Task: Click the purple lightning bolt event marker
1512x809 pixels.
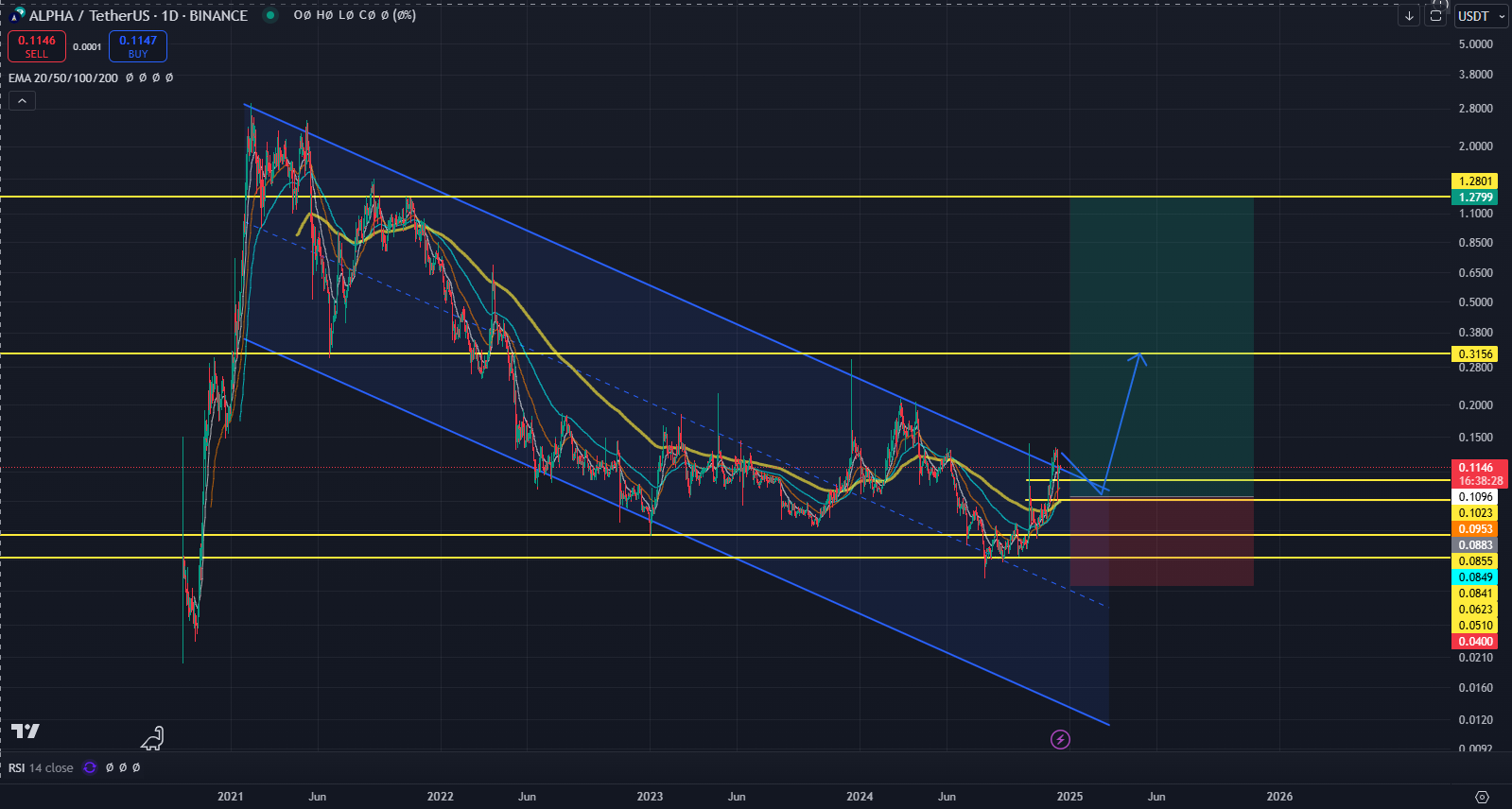Action: (x=1060, y=739)
